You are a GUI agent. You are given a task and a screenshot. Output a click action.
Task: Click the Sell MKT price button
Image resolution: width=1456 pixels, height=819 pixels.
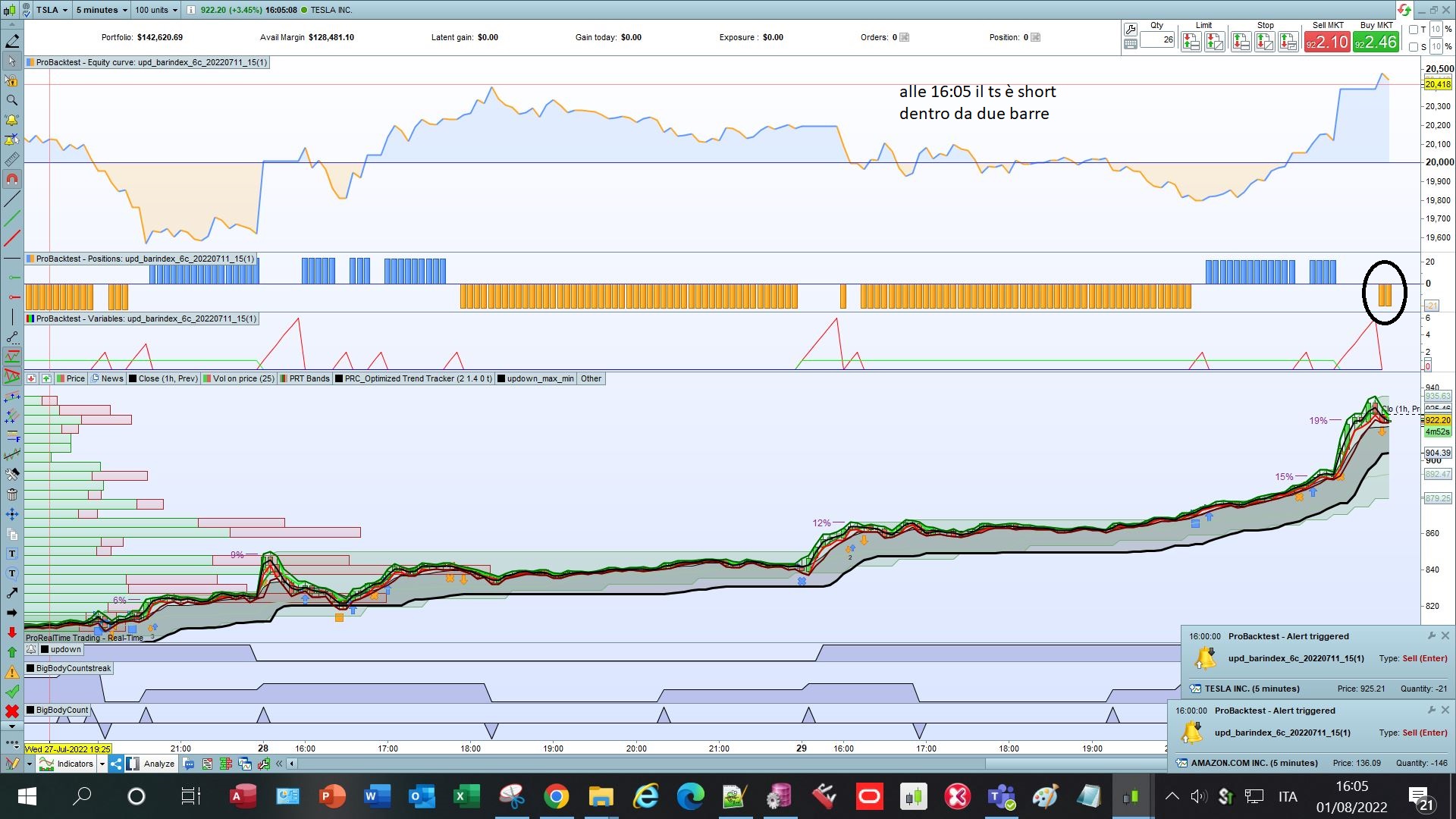(x=1327, y=42)
